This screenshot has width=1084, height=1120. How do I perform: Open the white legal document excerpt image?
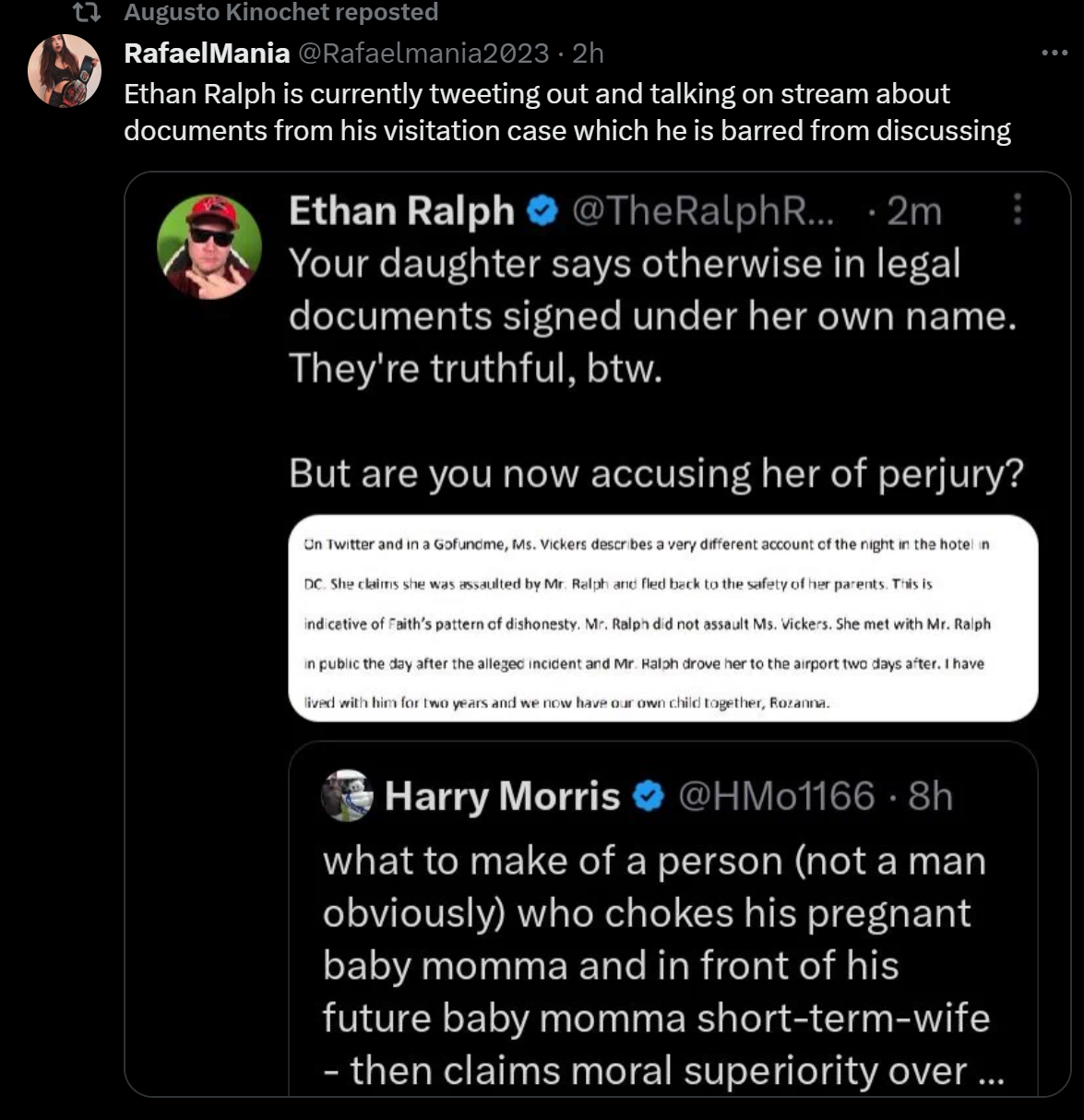(x=662, y=620)
